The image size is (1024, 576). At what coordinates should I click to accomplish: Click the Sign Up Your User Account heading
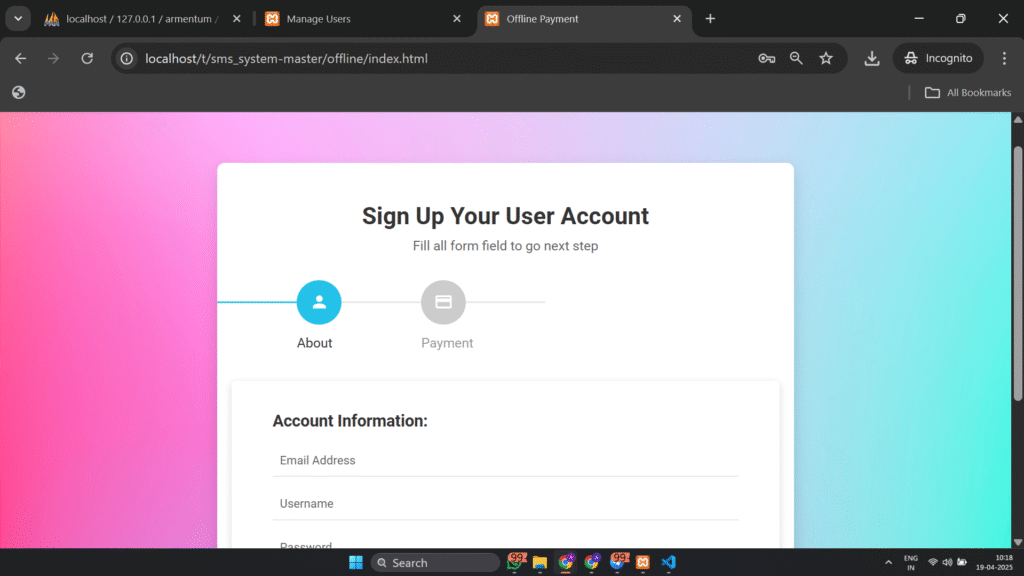coord(505,216)
